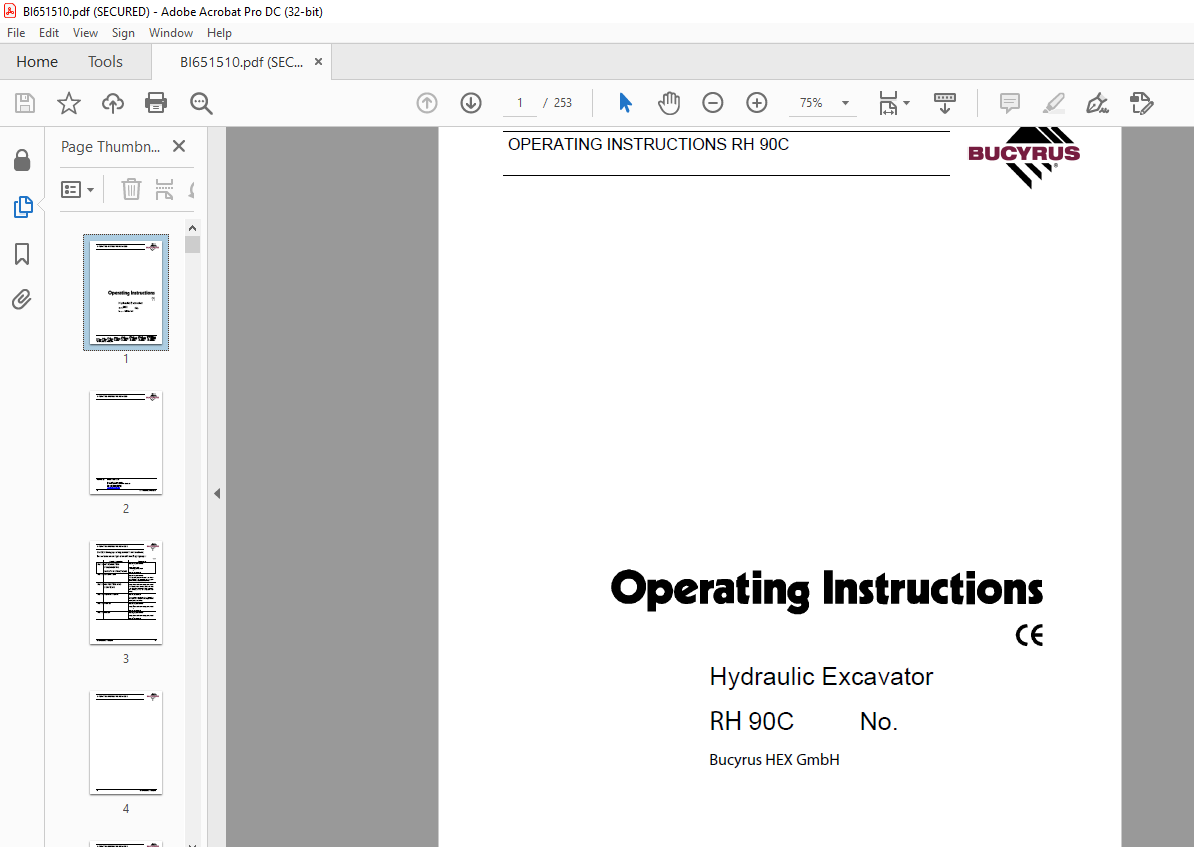Toggle the Attachments paperclip panel
Image resolution: width=1194 pixels, height=847 pixels.
click(22, 299)
